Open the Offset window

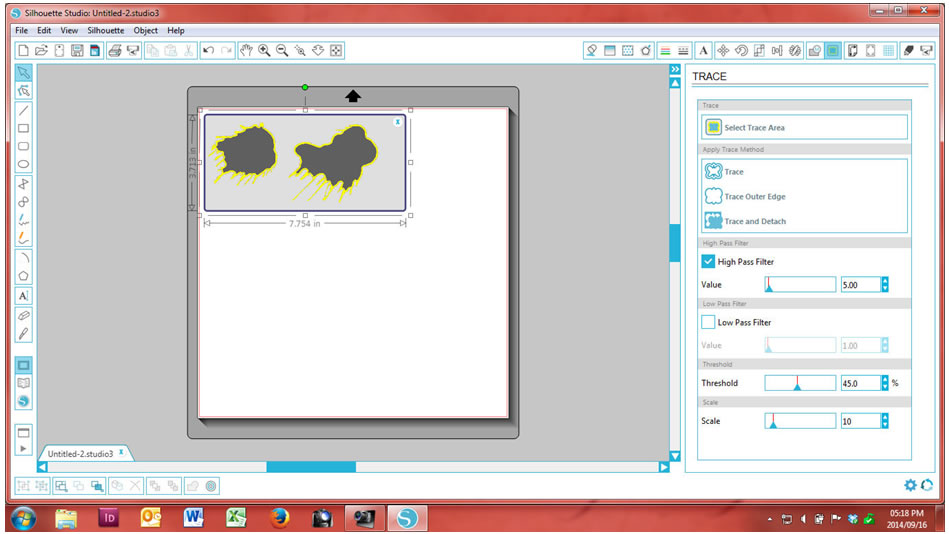pyautogui.click(x=815, y=50)
